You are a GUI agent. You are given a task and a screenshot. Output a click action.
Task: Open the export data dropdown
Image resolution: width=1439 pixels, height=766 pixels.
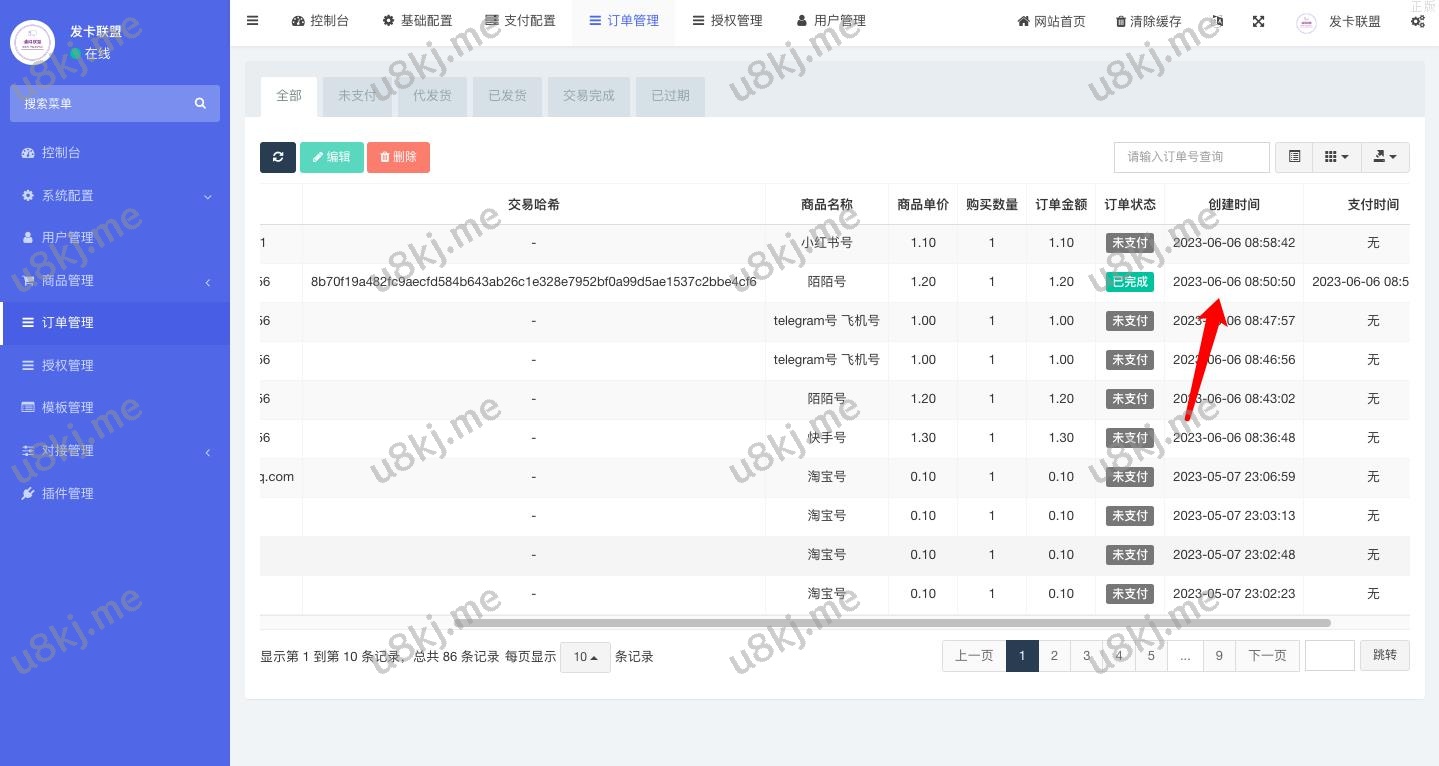(x=1385, y=157)
